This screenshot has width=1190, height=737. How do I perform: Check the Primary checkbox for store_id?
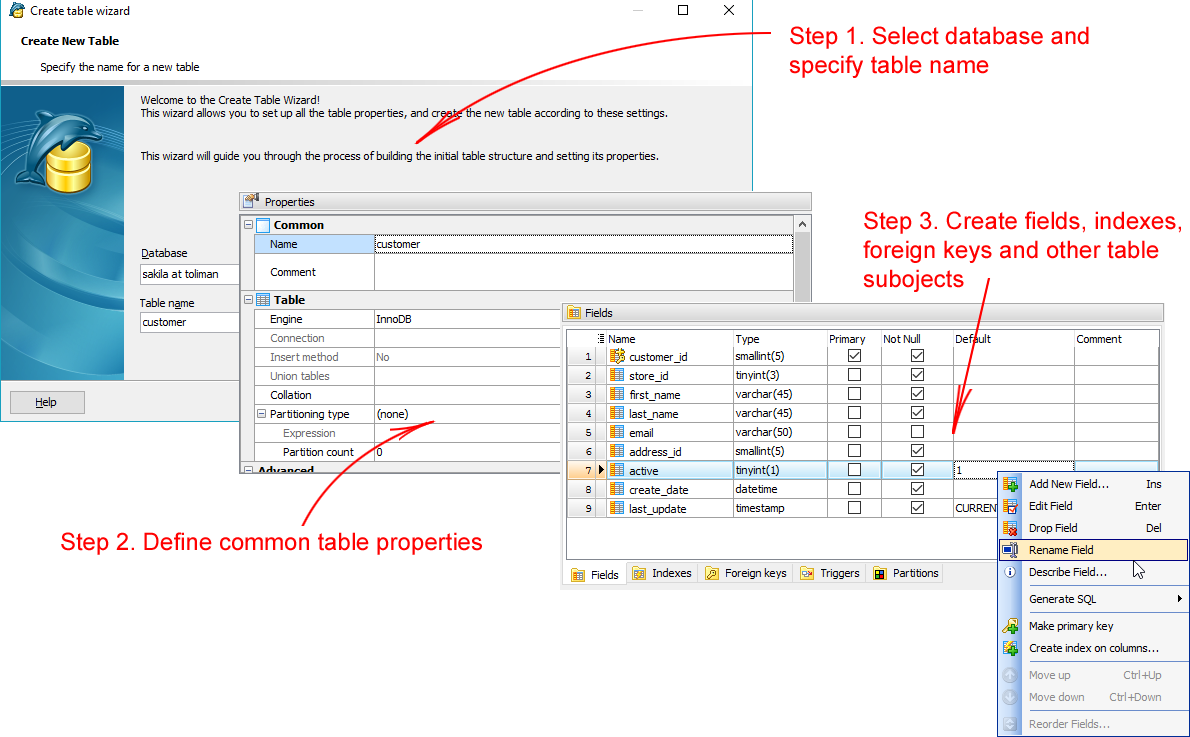854,376
